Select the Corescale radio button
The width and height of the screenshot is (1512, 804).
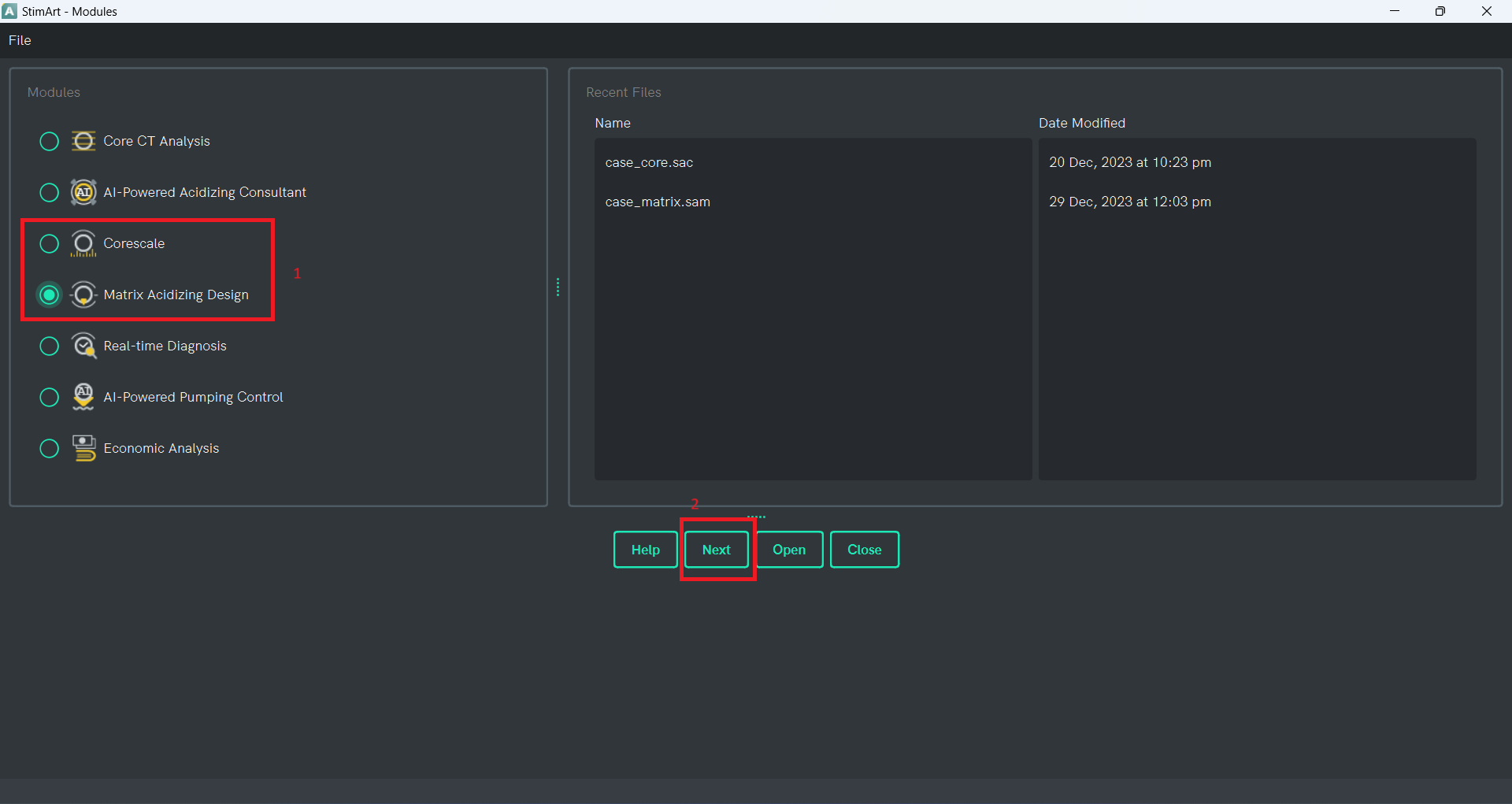[48, 243]
